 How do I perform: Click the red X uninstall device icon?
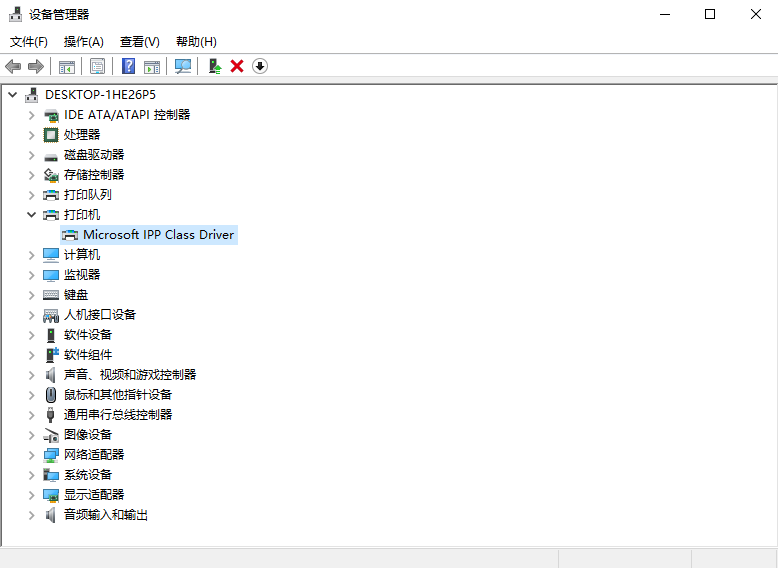(x=237, y=66)
